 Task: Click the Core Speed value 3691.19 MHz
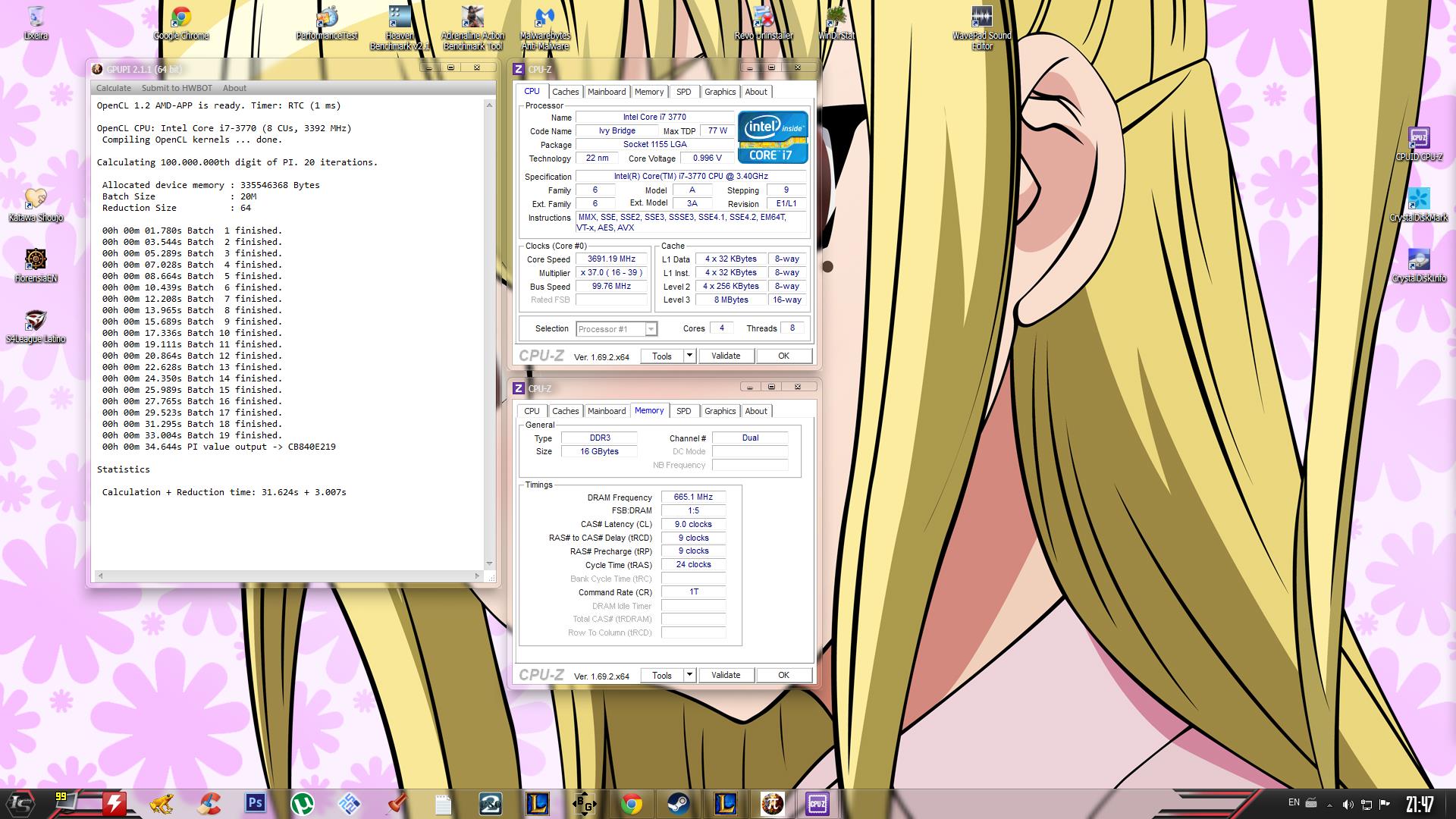tap(611, 259)
